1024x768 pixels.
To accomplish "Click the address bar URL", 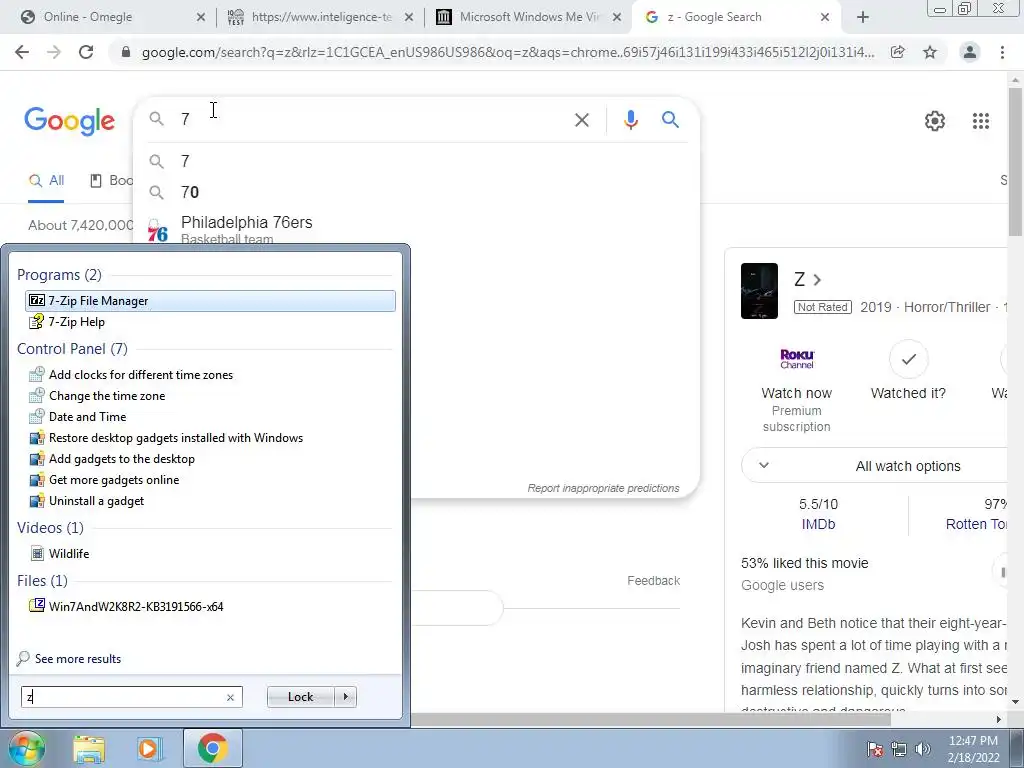I will pyautogui.click(x=507, y=52).
